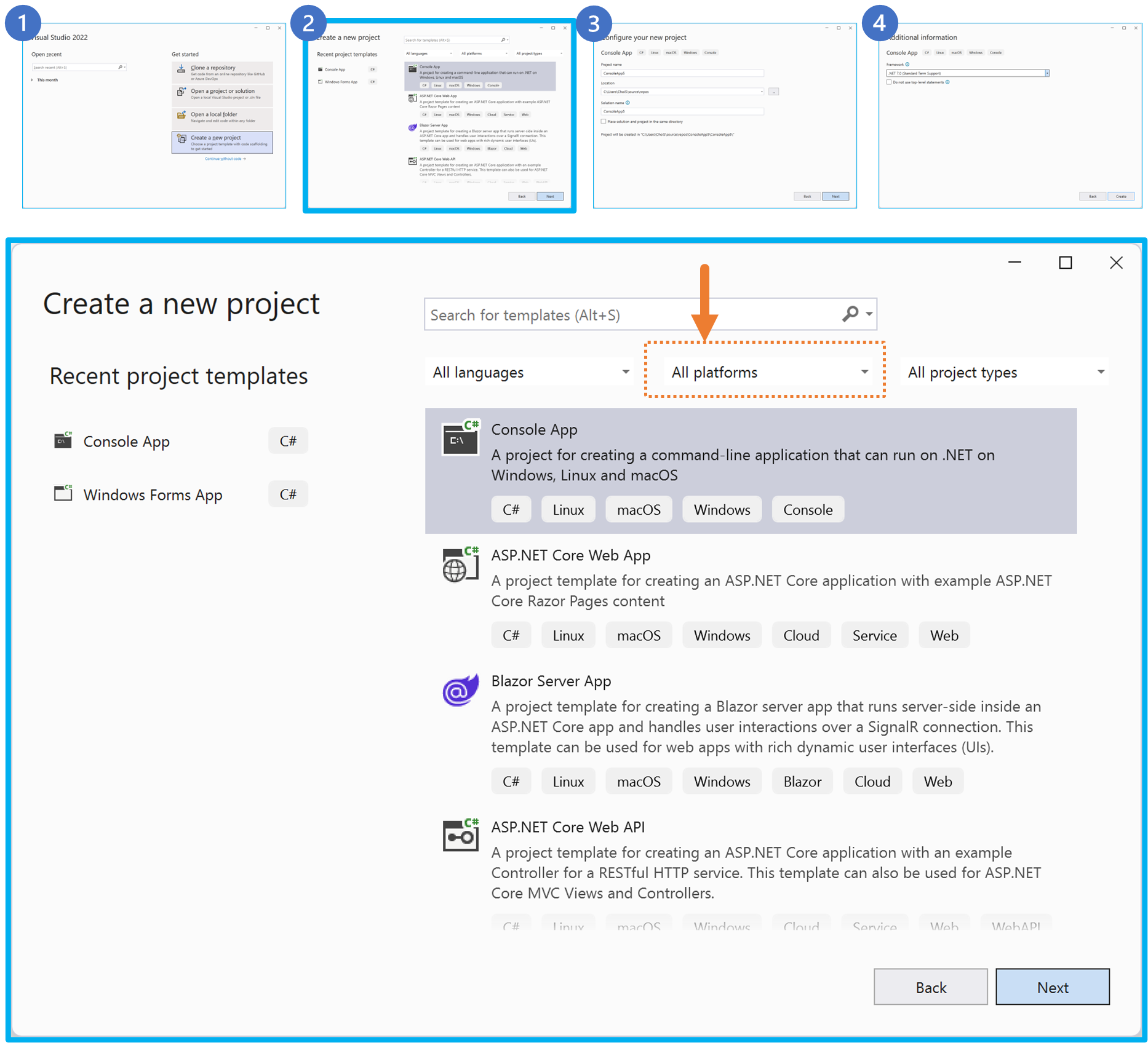Click macOS tag under Console App

point(639,510)
